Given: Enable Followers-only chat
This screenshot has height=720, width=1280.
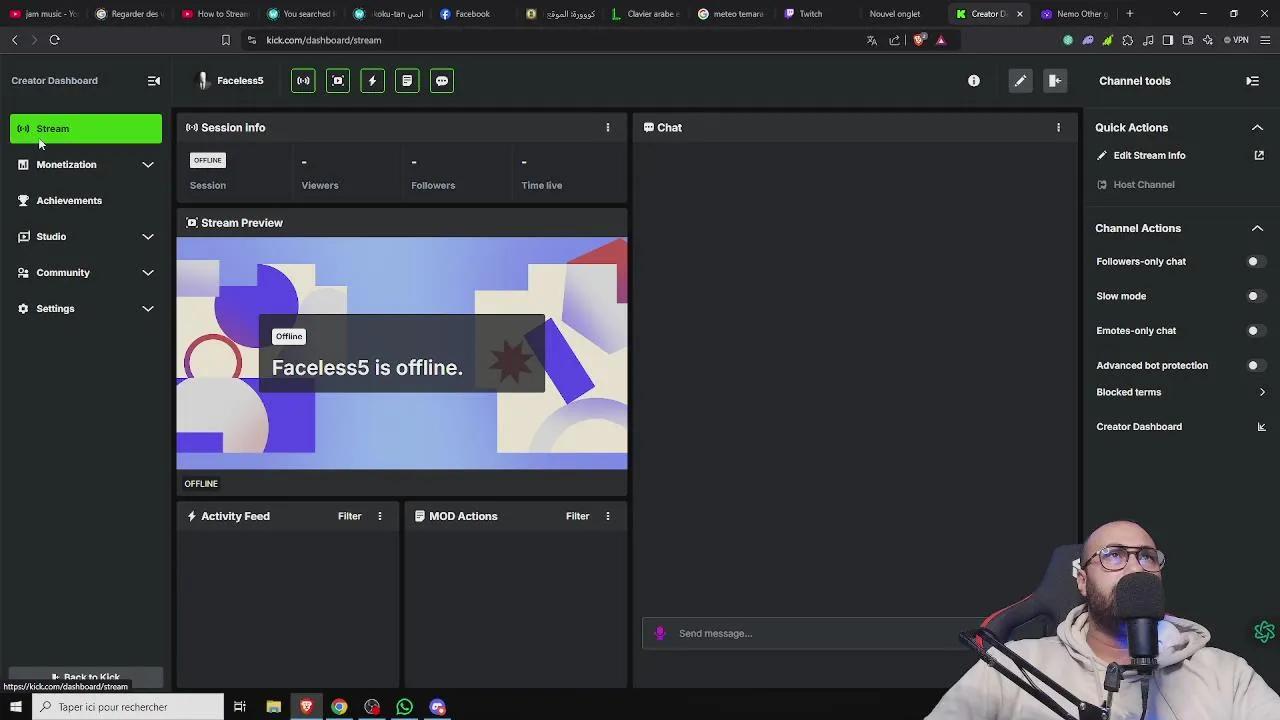Looking at the screenshot, I should coord(1253,261).
